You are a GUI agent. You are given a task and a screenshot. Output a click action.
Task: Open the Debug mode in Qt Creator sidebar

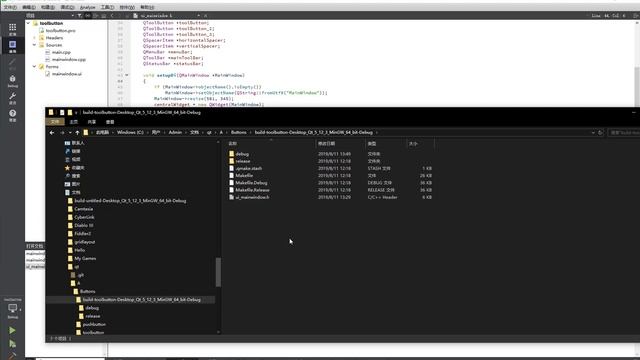pos(12,80)
